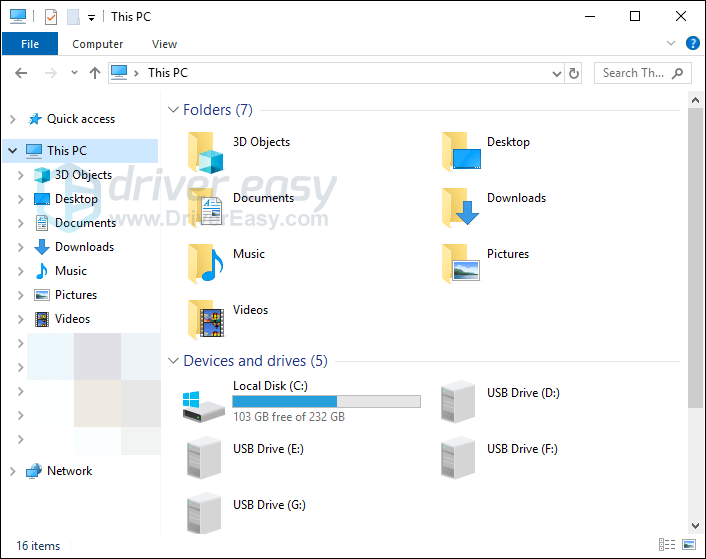This screenshot has height=559, width=706.
Task: Open the address bar history dropdown
Action: tap(557, 73)
